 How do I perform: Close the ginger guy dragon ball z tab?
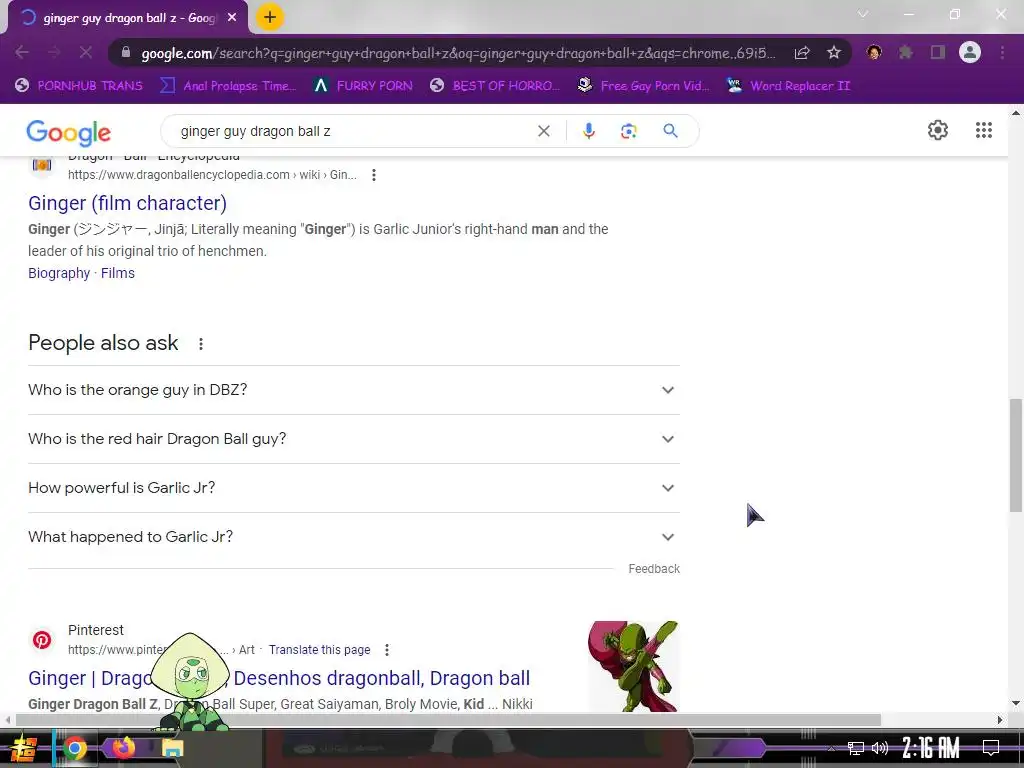pyautogui.click(x=232, y=18)
